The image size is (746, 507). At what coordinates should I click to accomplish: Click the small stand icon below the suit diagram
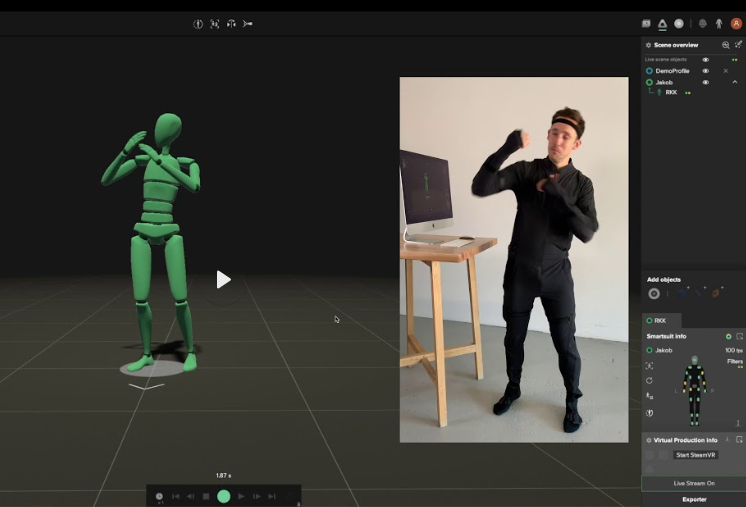(x=738, y=422)
